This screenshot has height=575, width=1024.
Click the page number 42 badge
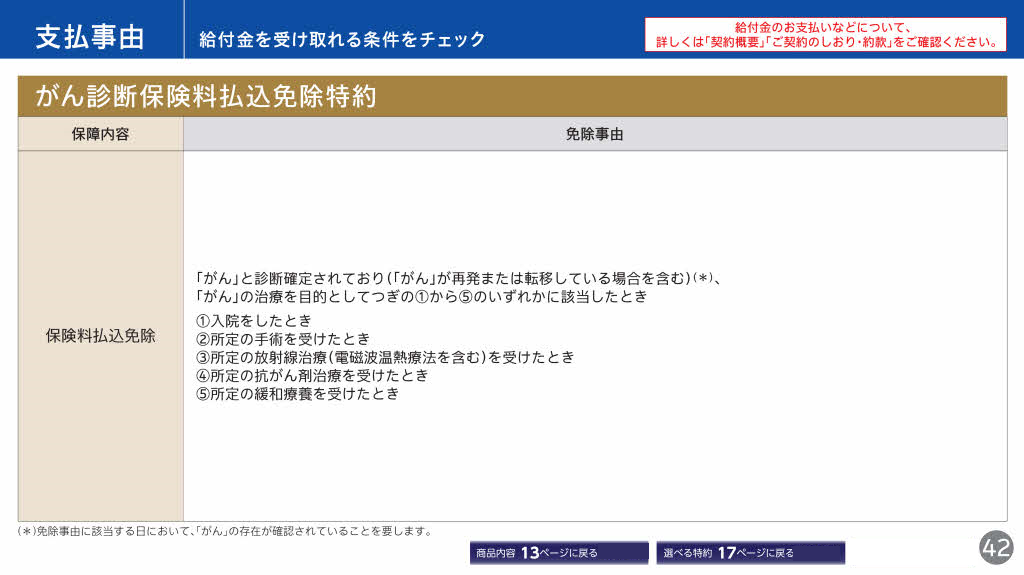click(996, 547)
